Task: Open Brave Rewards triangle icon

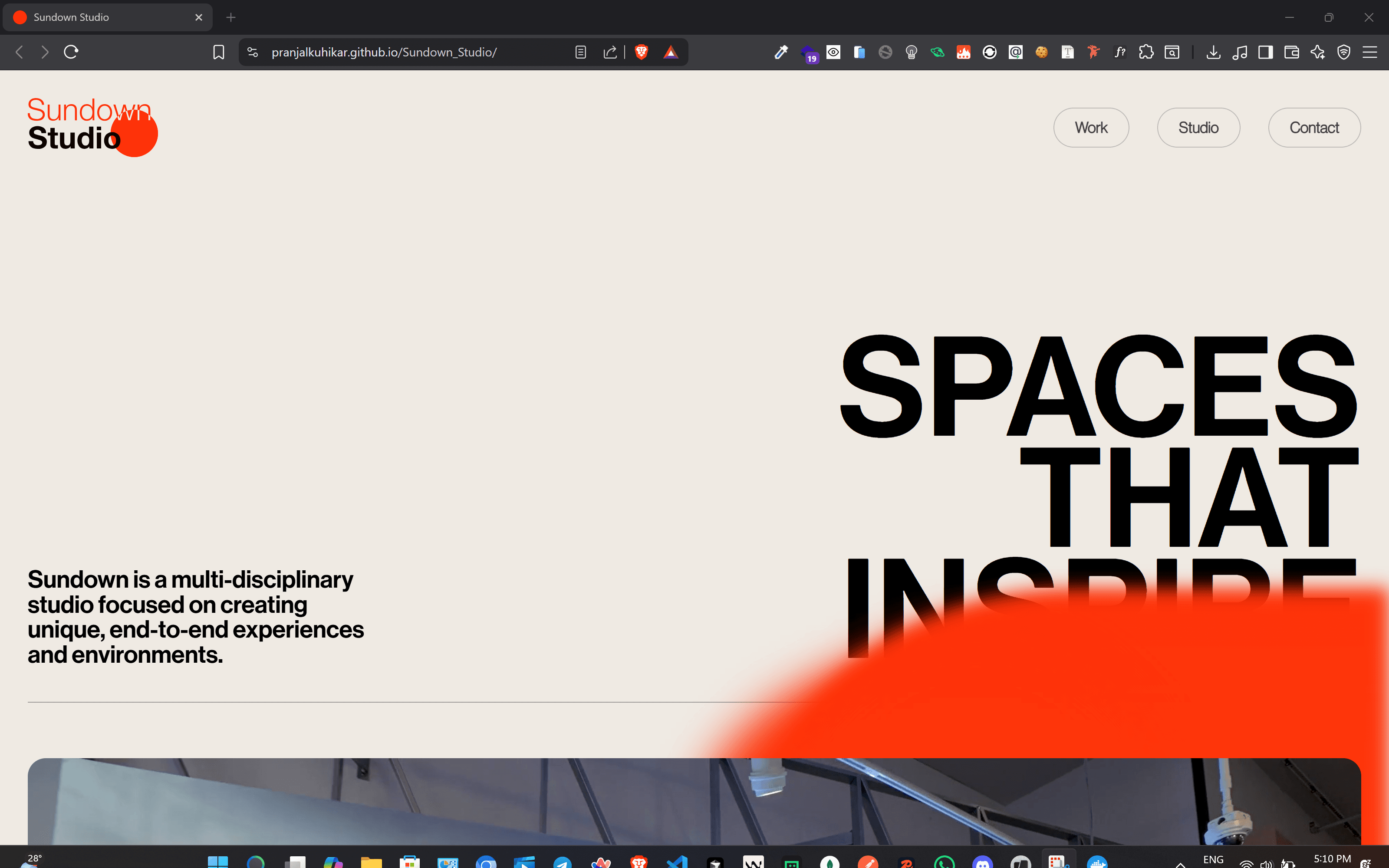Action: pos(671,52)
